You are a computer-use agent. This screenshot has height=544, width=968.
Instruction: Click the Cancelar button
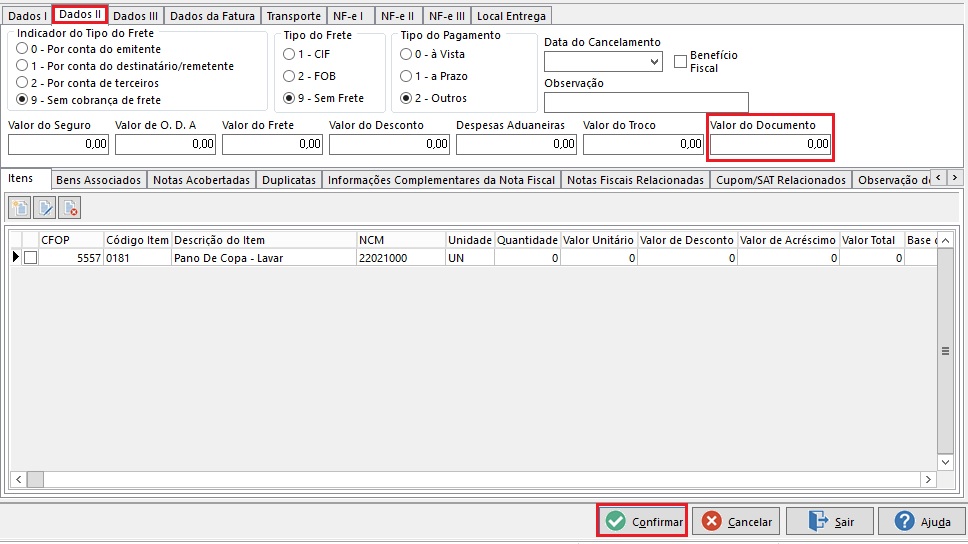(x=736, y=521)
